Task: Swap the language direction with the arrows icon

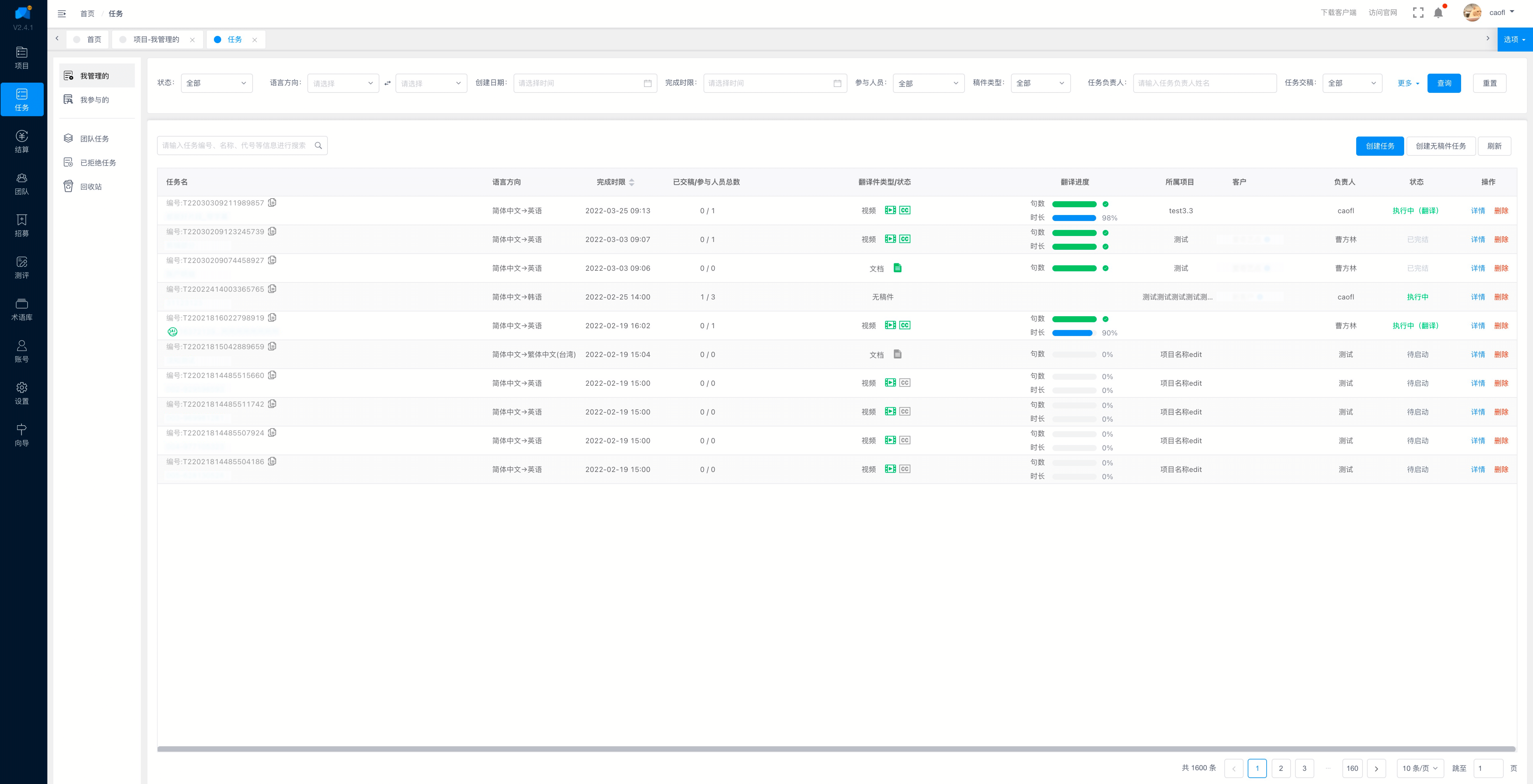Action: (x=387, y=83)
